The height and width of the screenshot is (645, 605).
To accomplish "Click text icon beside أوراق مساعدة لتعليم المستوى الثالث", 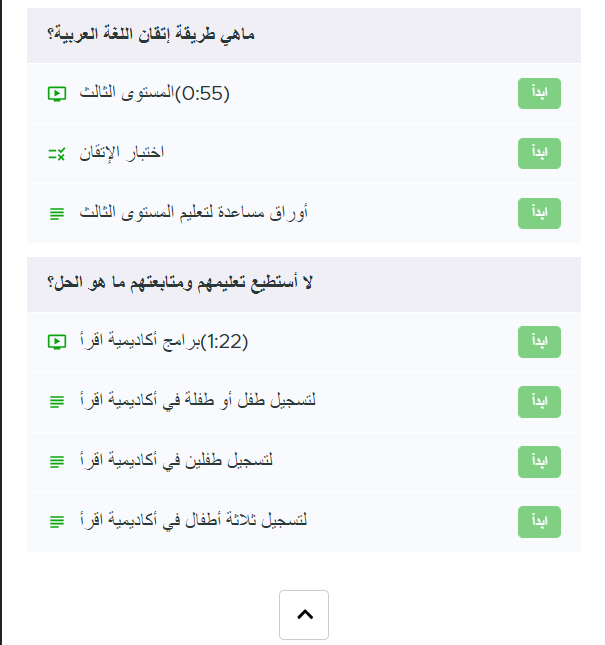I will pyautogui.click(x=57, y=214).
